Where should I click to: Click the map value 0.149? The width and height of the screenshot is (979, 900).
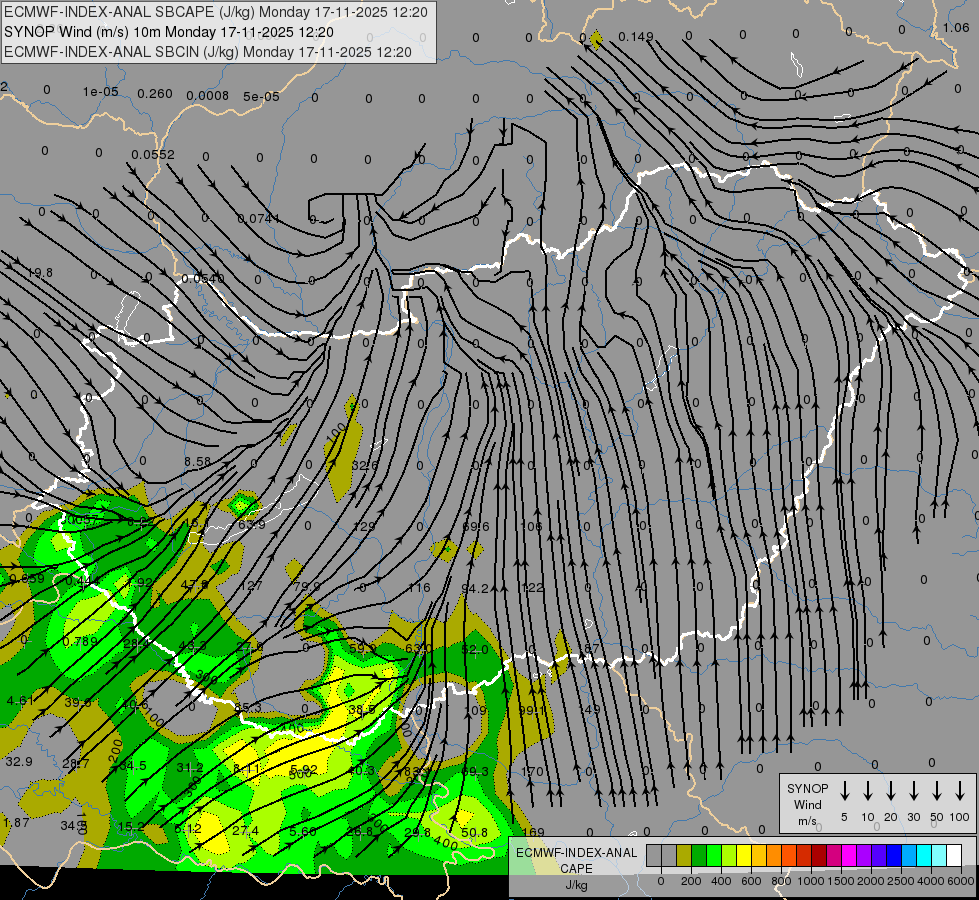pos(636,37)
